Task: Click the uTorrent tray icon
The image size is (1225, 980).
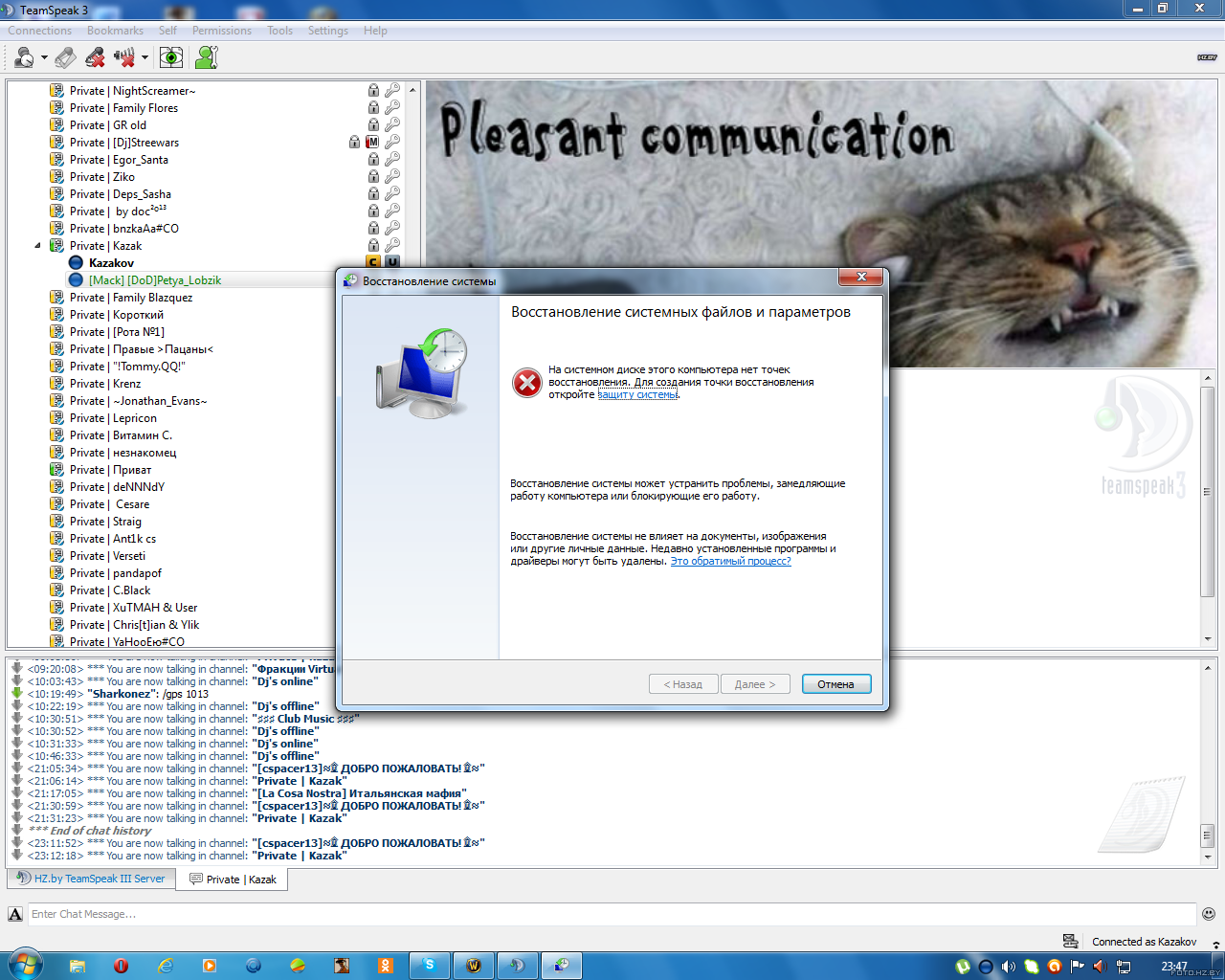Action: click(x=963, y=967)
